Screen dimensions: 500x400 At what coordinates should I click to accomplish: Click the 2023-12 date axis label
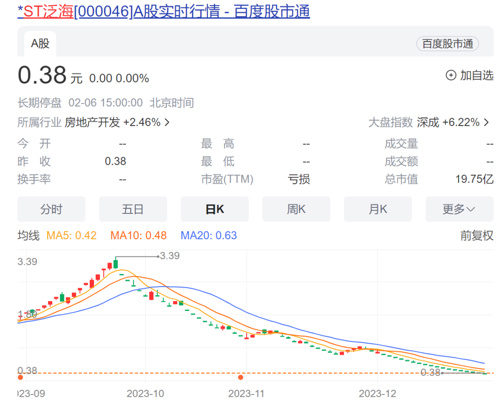pyautogui.click(x=377, y=394)
